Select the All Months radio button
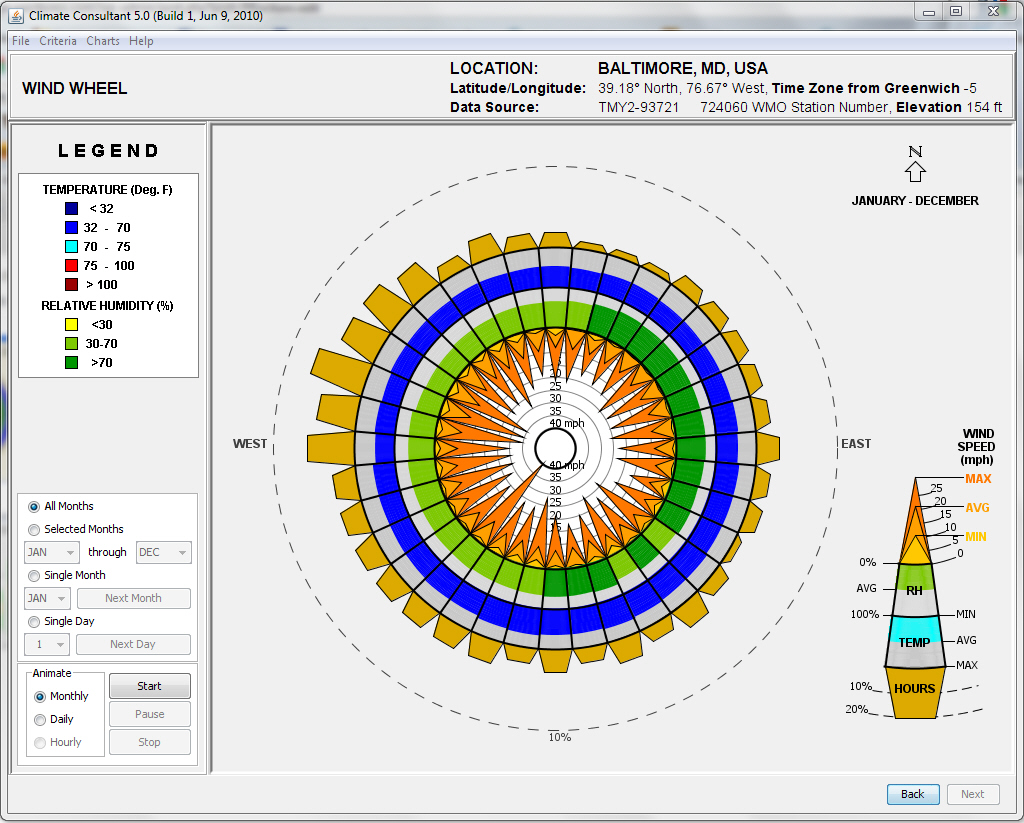Viewport: 1024px width, 823px height. point(34,506)
